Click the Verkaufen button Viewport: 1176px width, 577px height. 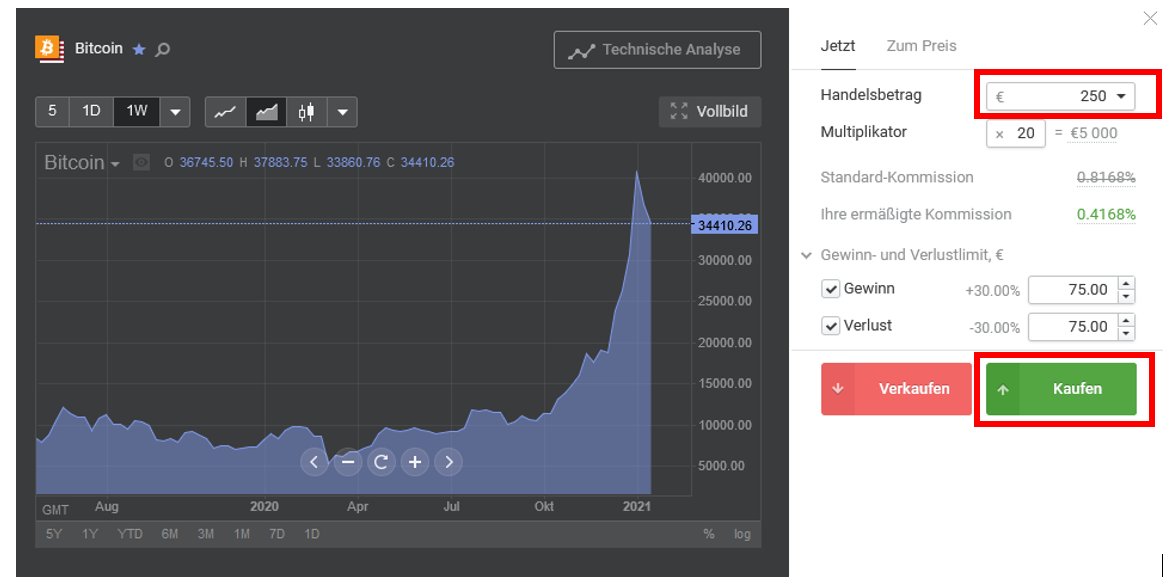896,389
